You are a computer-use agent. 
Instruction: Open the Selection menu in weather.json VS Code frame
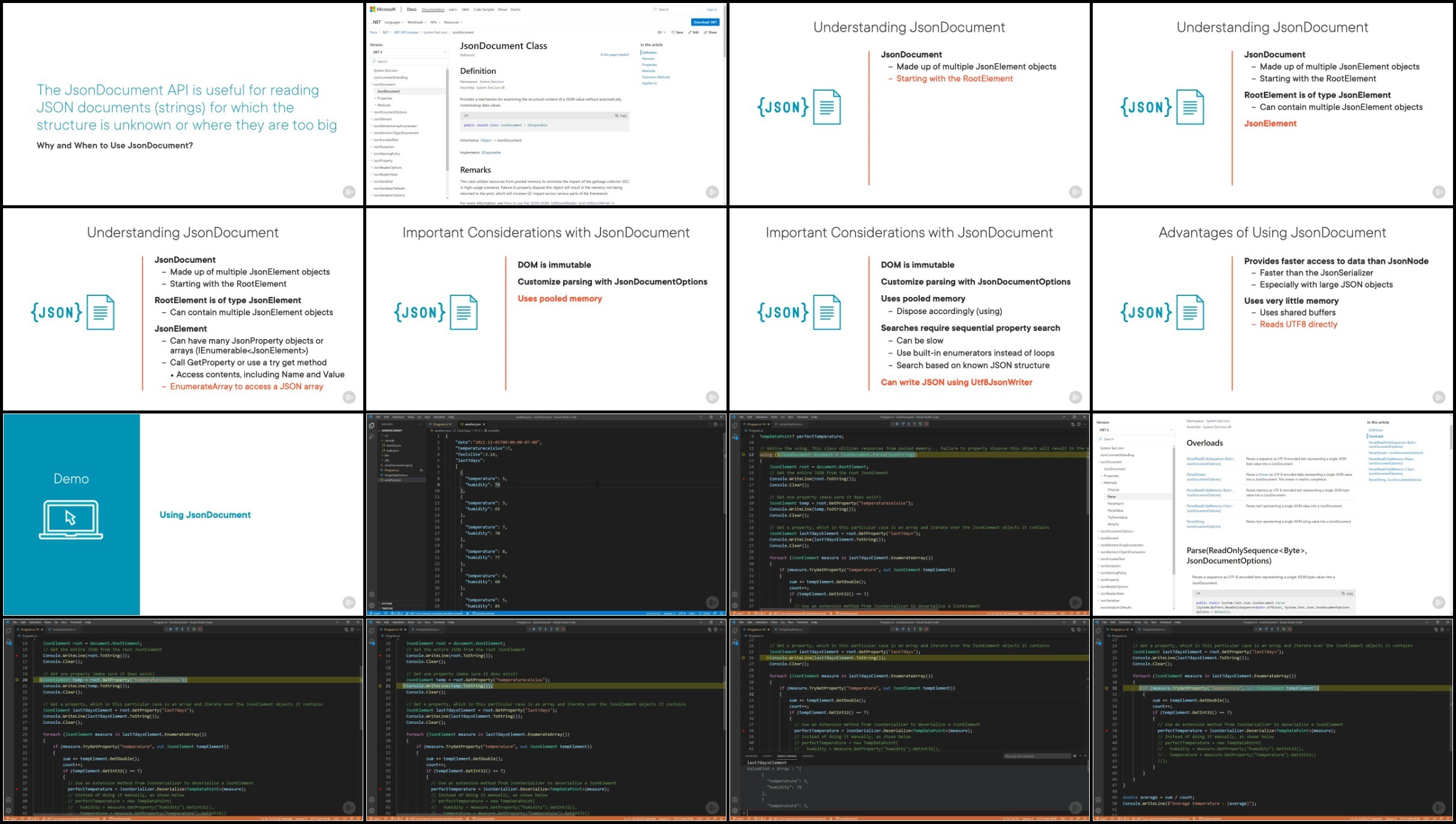point(398,417)
